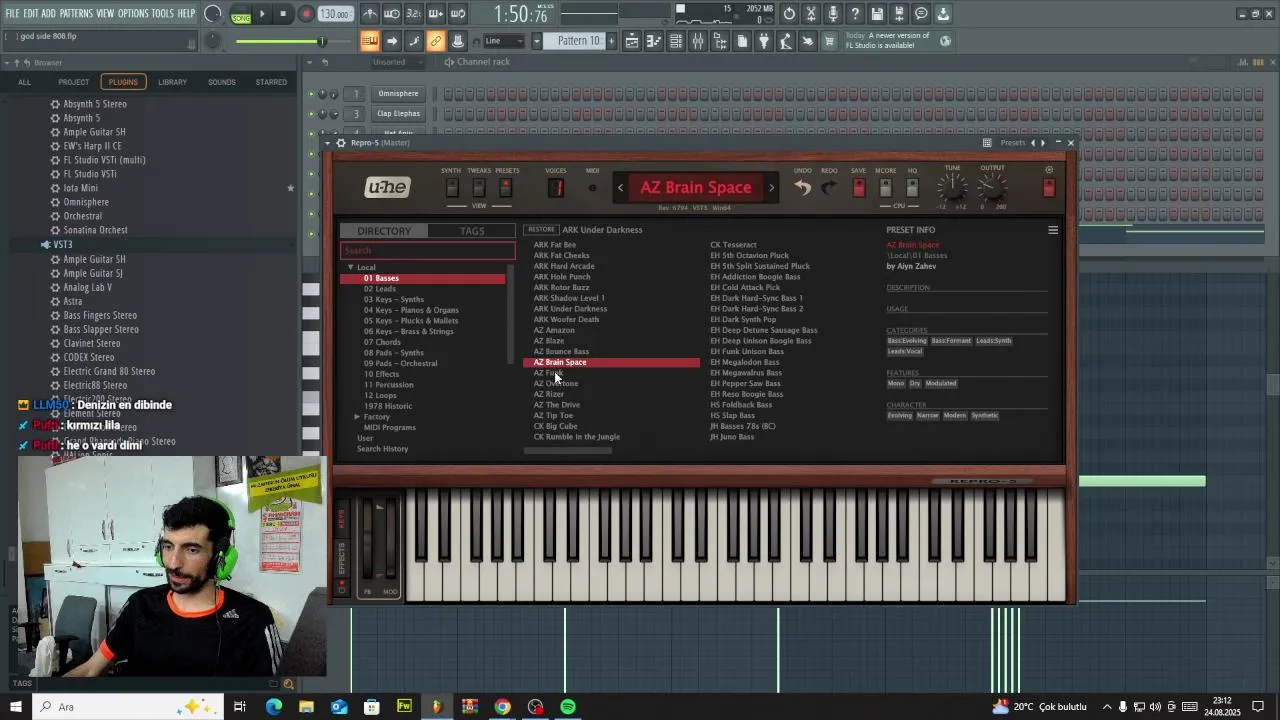Open the FILE menu

click(12, 13)
